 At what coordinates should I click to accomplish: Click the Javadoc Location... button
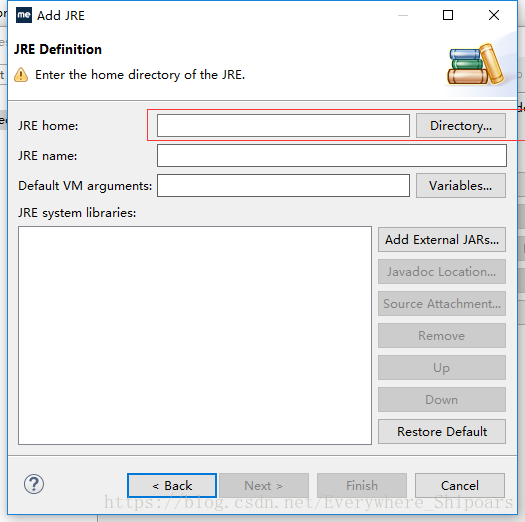click(442, 272)
